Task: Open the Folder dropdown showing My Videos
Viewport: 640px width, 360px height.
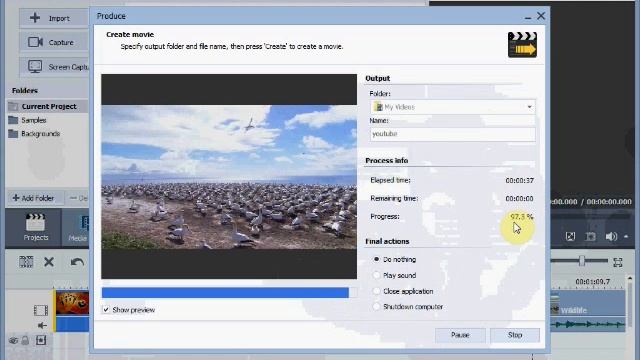Action: 453,107
